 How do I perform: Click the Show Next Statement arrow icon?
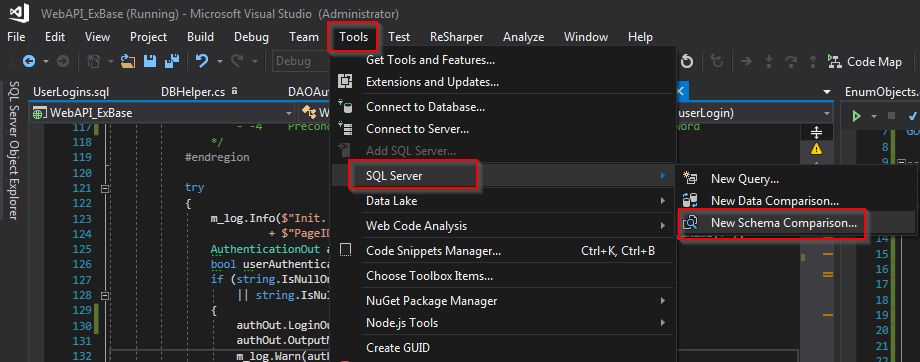pyautogui.click(x=746, y=62)
